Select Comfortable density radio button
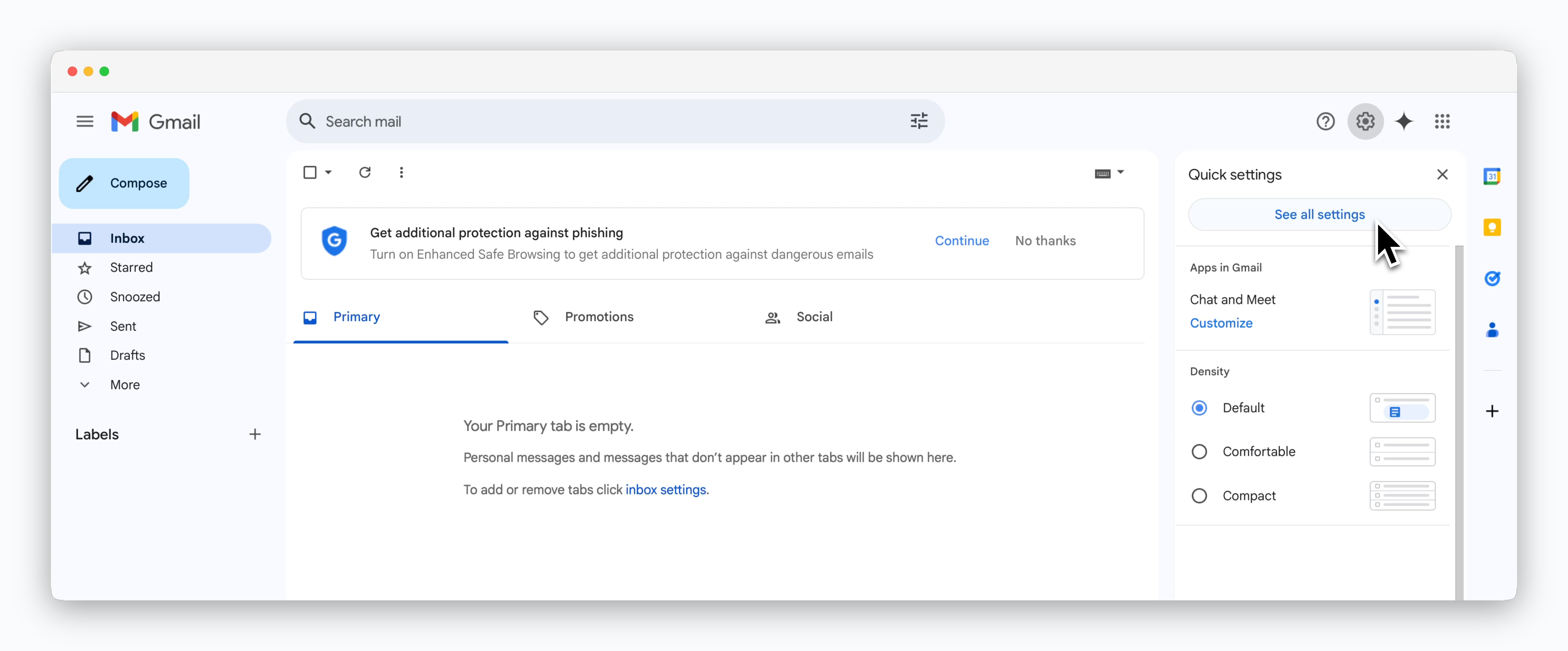Viewport: 1568px width, 651px height. pos(1199,451)
